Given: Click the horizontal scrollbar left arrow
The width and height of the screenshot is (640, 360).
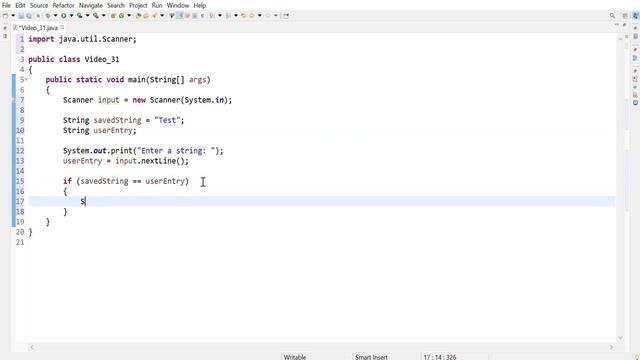Looking at the screenshot, I should coord(32,347).
